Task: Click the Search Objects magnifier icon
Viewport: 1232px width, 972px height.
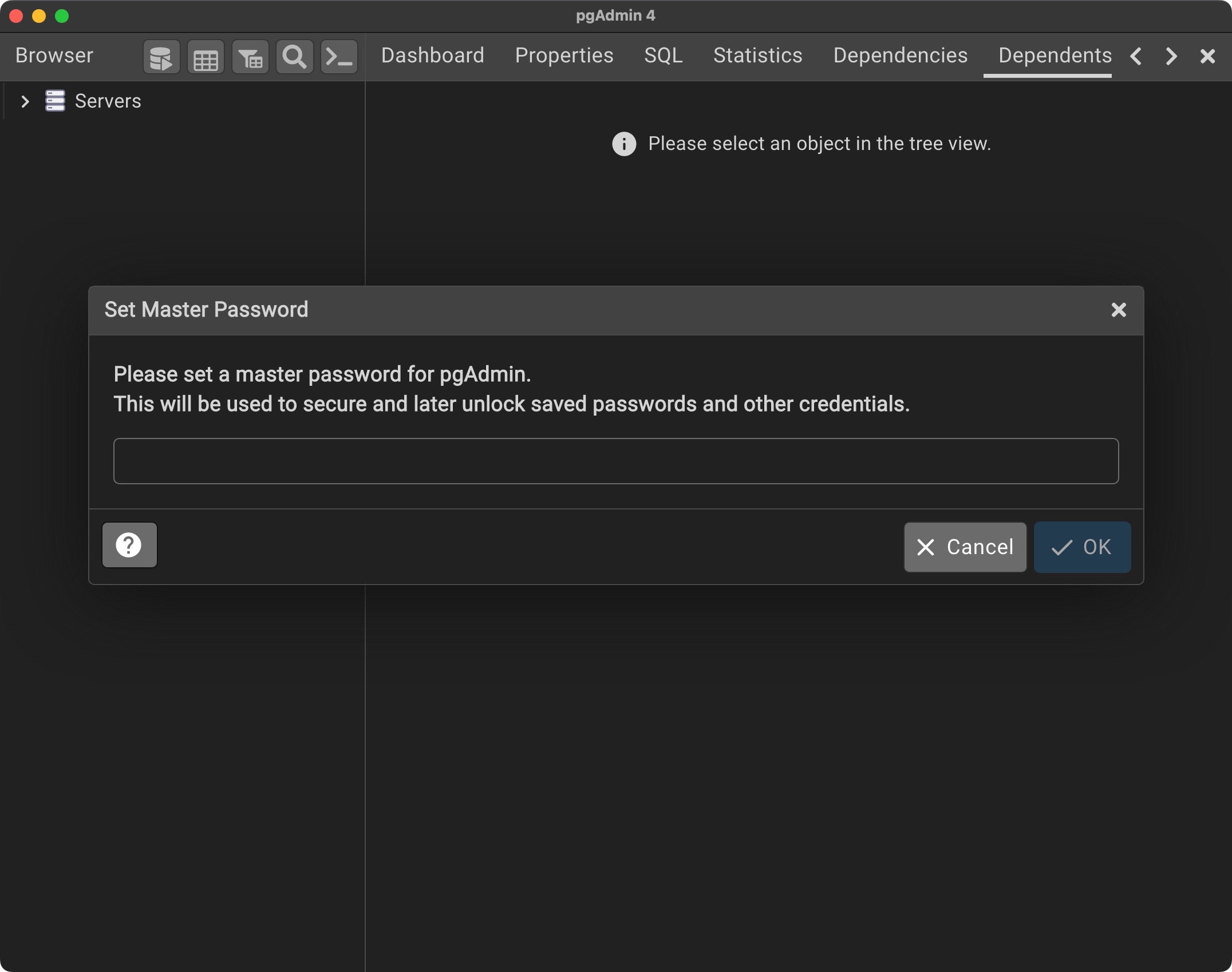Action: coord(294,57)
